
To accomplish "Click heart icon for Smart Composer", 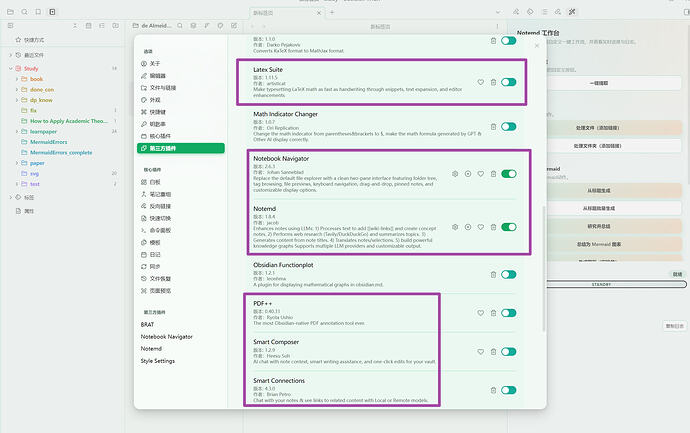I will pyautogui.click(x=481, y=352).
